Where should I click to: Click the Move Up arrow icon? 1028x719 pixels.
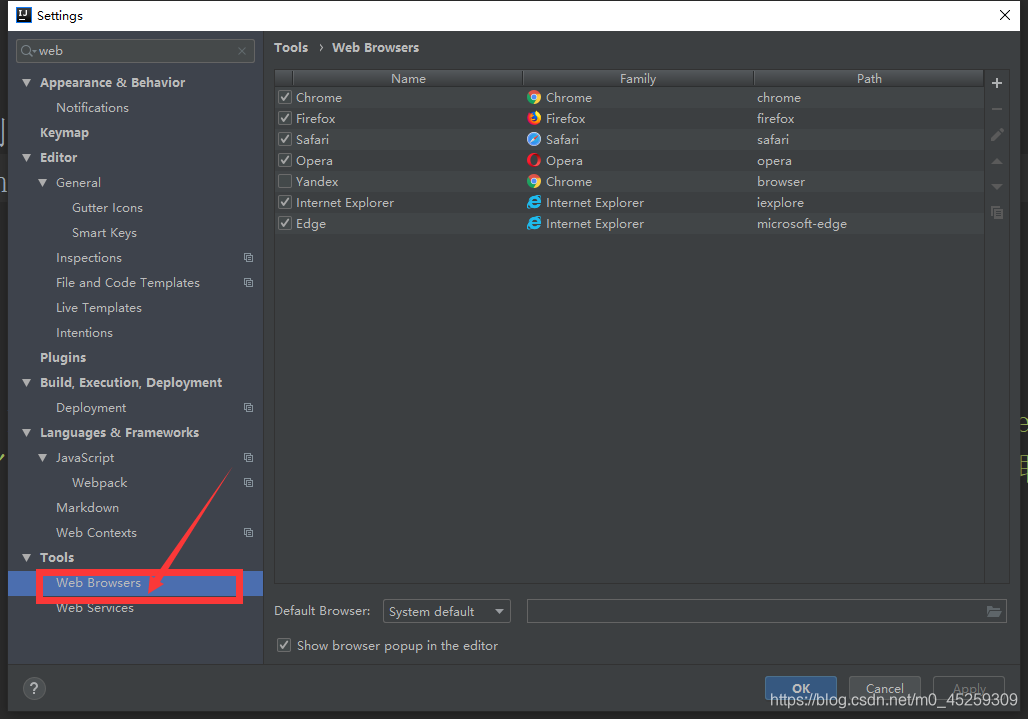click(997, 161)
